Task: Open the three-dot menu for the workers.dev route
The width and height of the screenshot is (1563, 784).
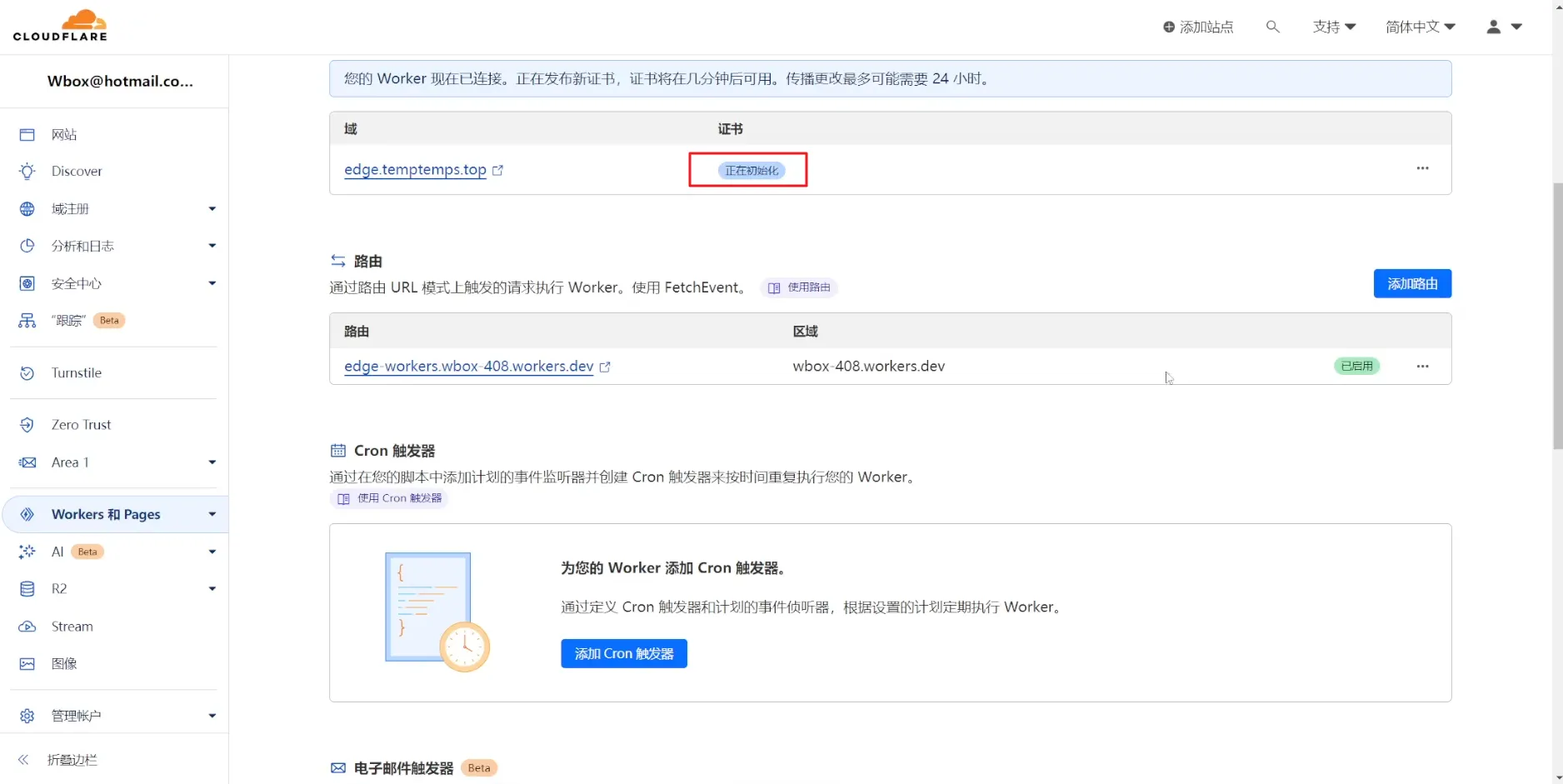Action: click(x=1422, y=367)
